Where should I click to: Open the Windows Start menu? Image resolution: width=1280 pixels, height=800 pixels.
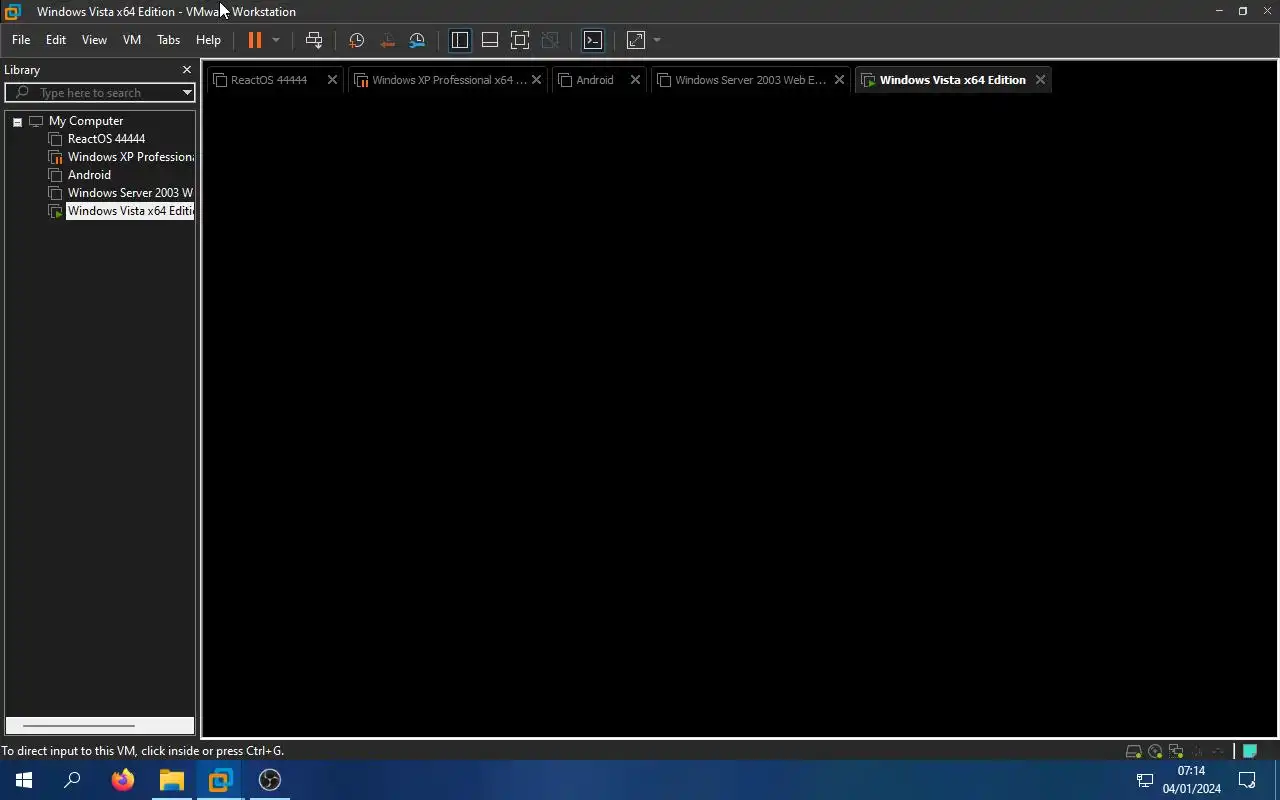(24, 780)
